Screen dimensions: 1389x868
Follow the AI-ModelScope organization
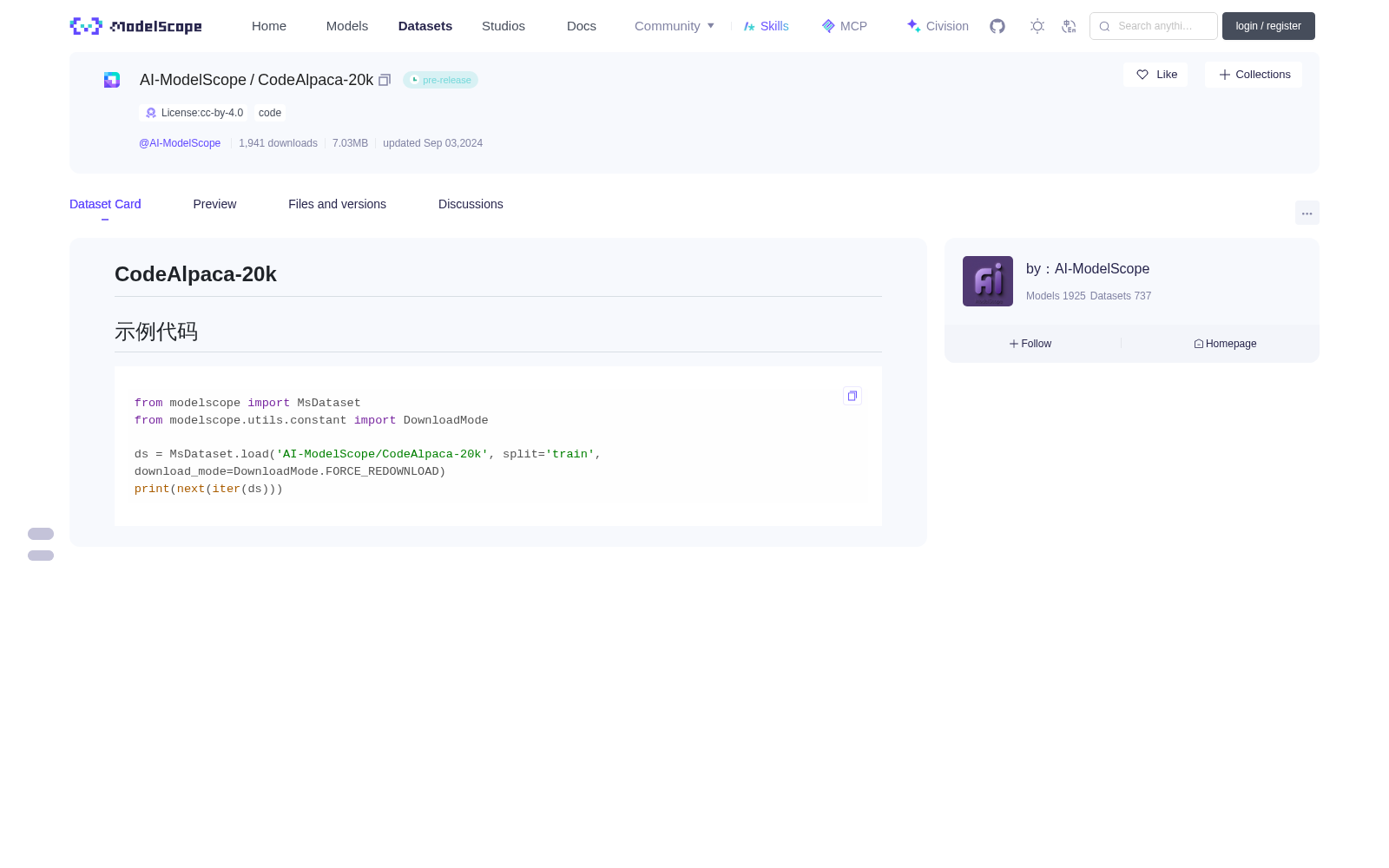coord(1030,344)
